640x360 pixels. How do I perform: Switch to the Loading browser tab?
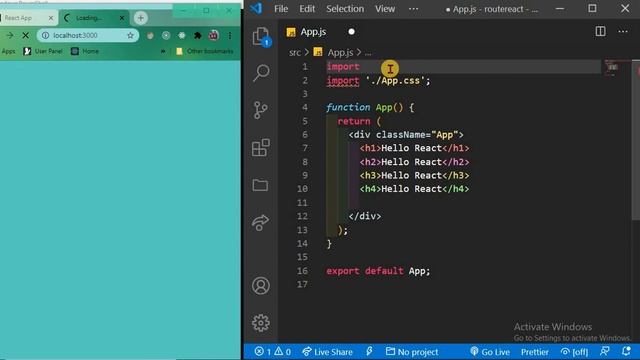94,18
